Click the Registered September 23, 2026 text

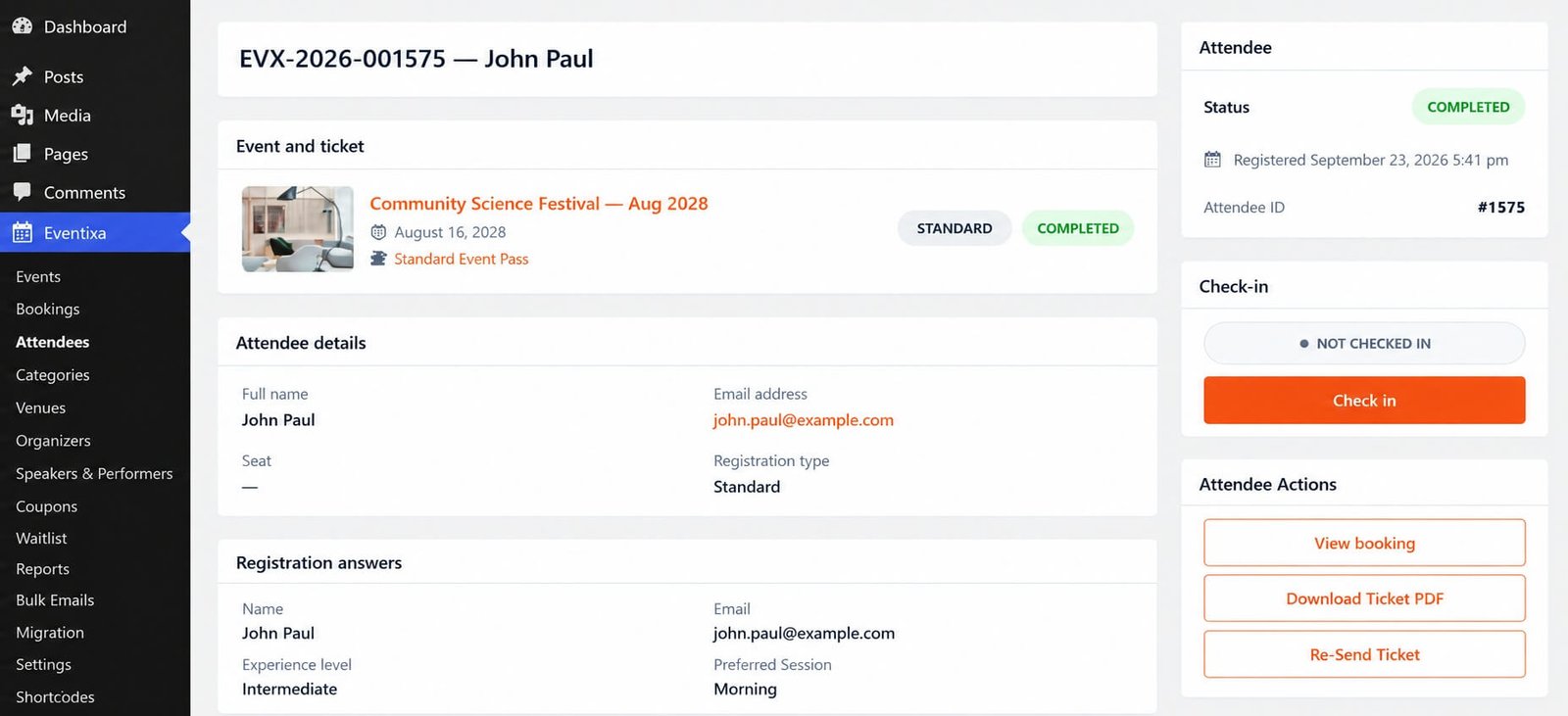1371,160
